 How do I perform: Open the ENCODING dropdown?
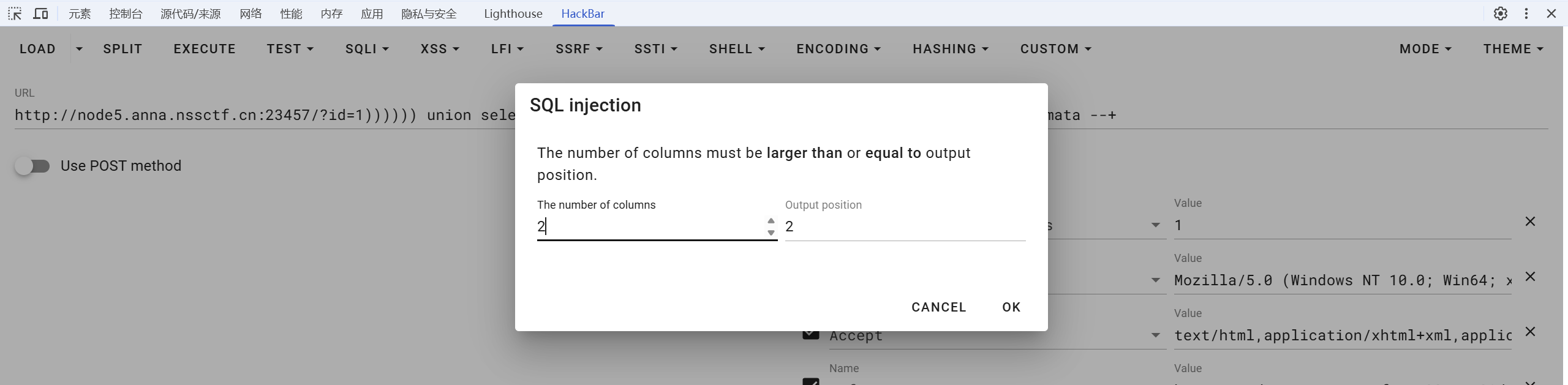tap(838, 49)
